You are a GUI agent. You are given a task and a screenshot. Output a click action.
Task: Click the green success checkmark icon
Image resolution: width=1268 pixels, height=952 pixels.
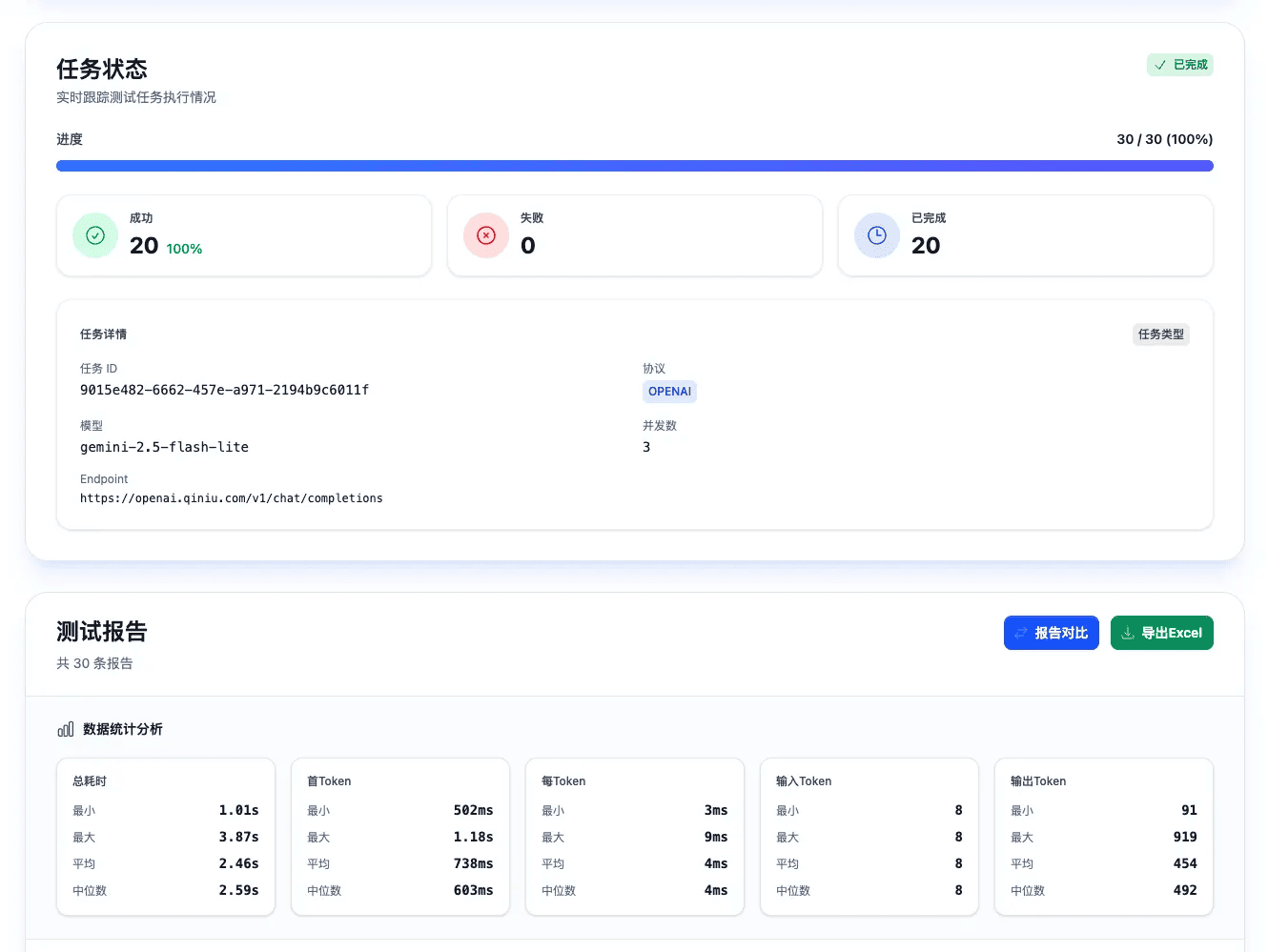point(95,235)
